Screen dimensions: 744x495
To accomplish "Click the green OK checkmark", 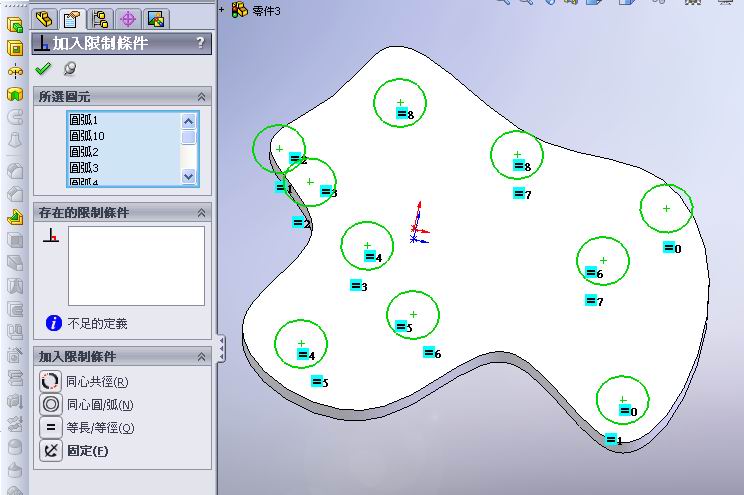I will click(43, 69).
